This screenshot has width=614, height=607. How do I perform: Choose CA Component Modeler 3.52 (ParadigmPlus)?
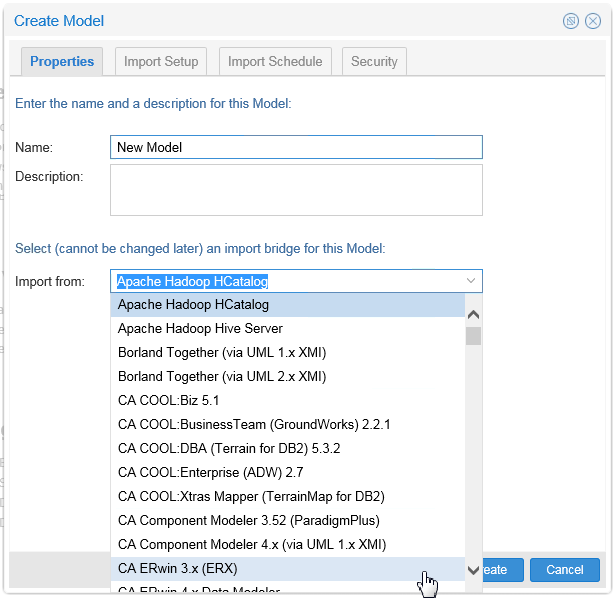248,520
